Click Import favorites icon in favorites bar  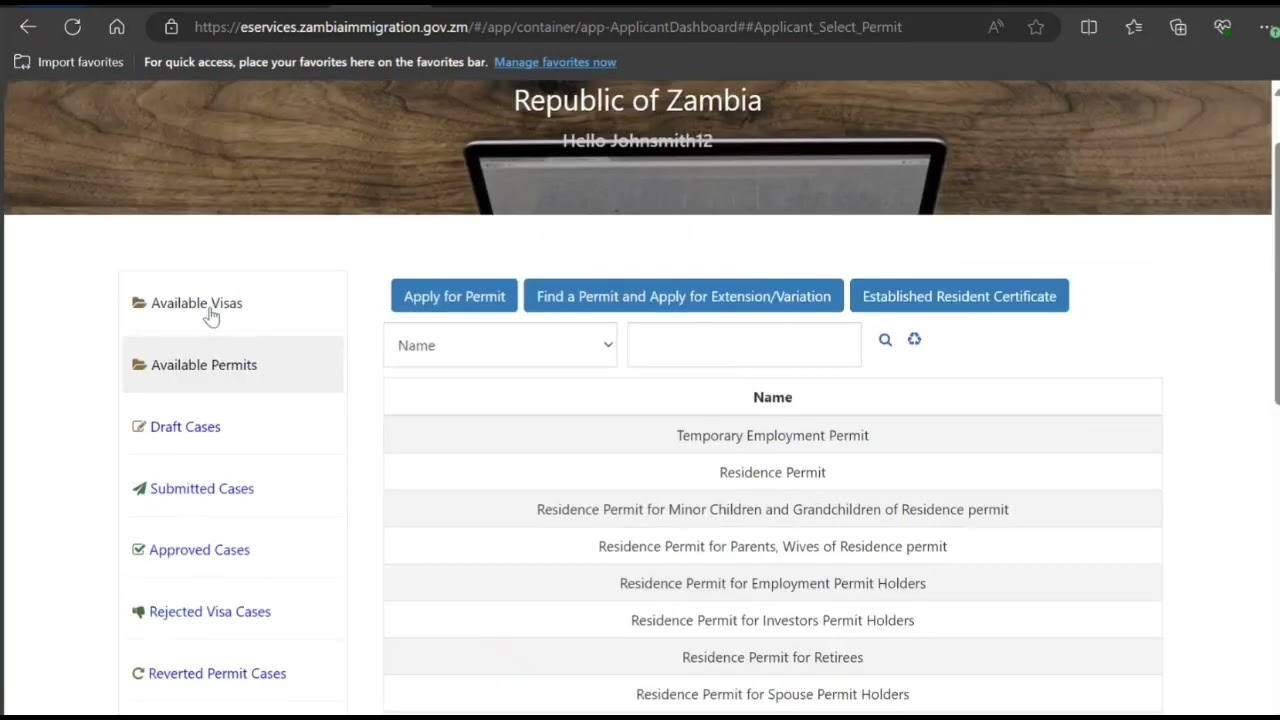(x=22, y=62)
